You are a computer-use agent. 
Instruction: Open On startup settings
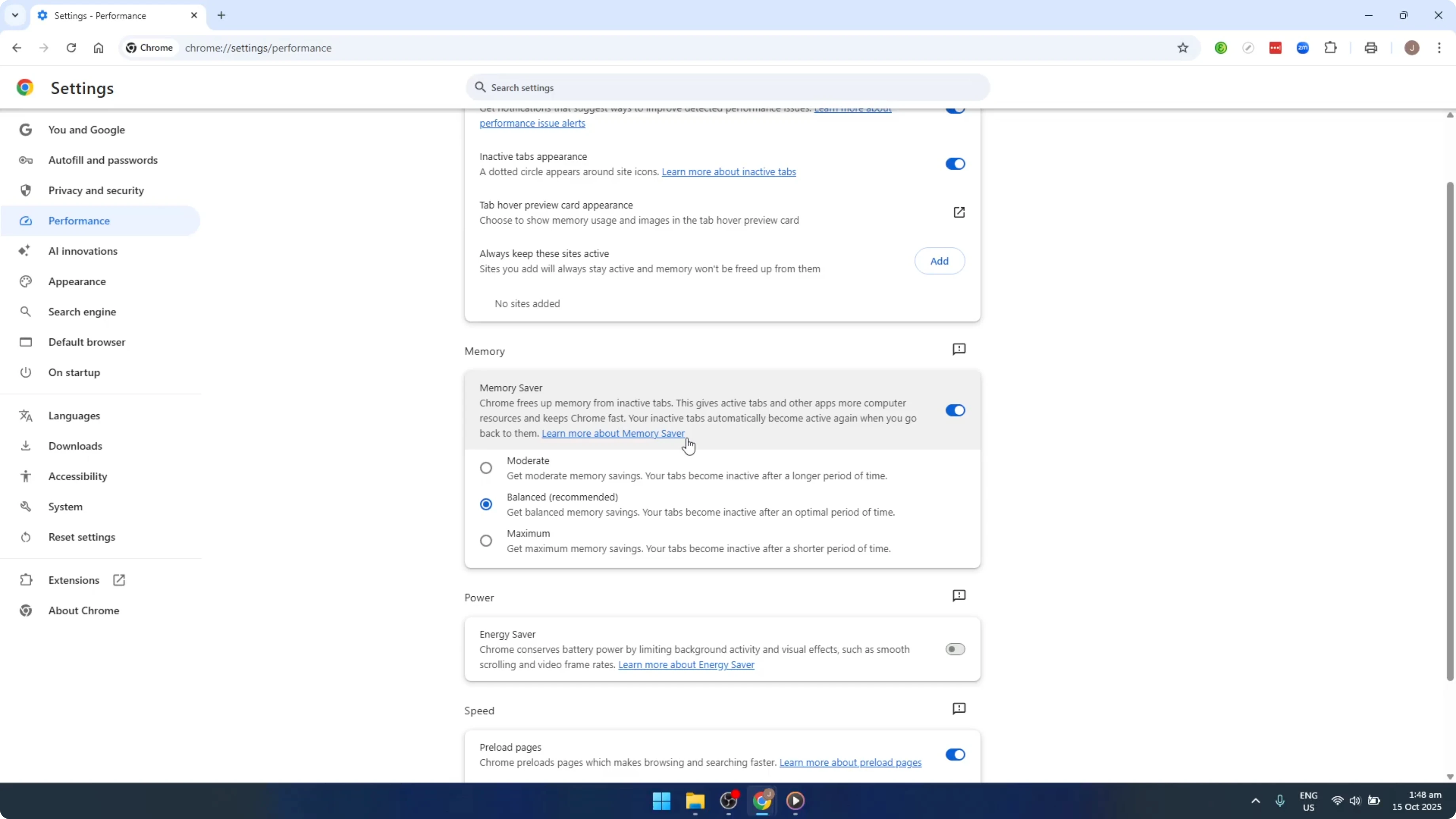[100, 372]
